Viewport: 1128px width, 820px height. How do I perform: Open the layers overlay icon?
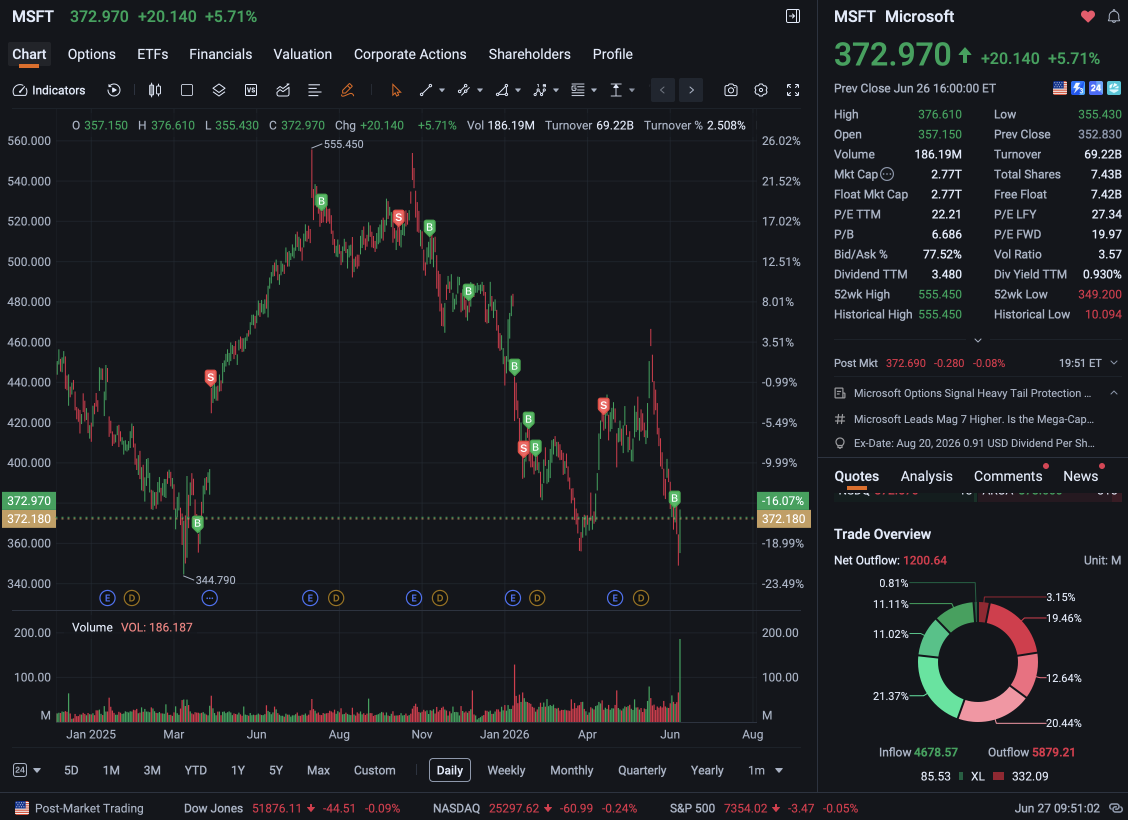[x=219, y=90]
